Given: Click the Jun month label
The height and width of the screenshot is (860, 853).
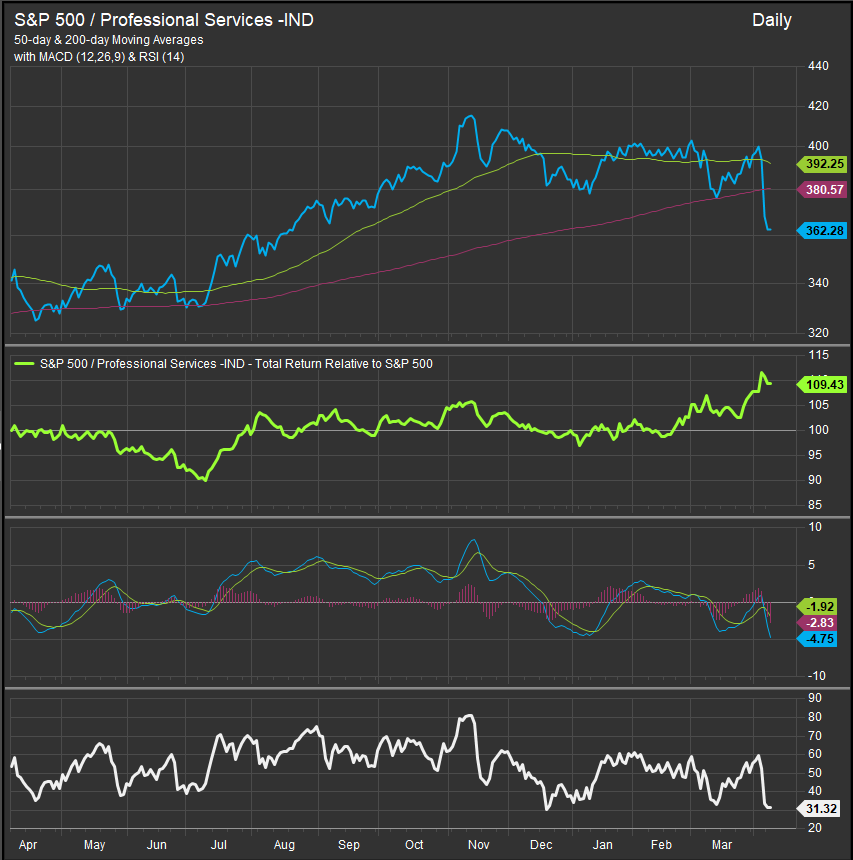Looking at the screenshot, I should click(x=157, y=845).
